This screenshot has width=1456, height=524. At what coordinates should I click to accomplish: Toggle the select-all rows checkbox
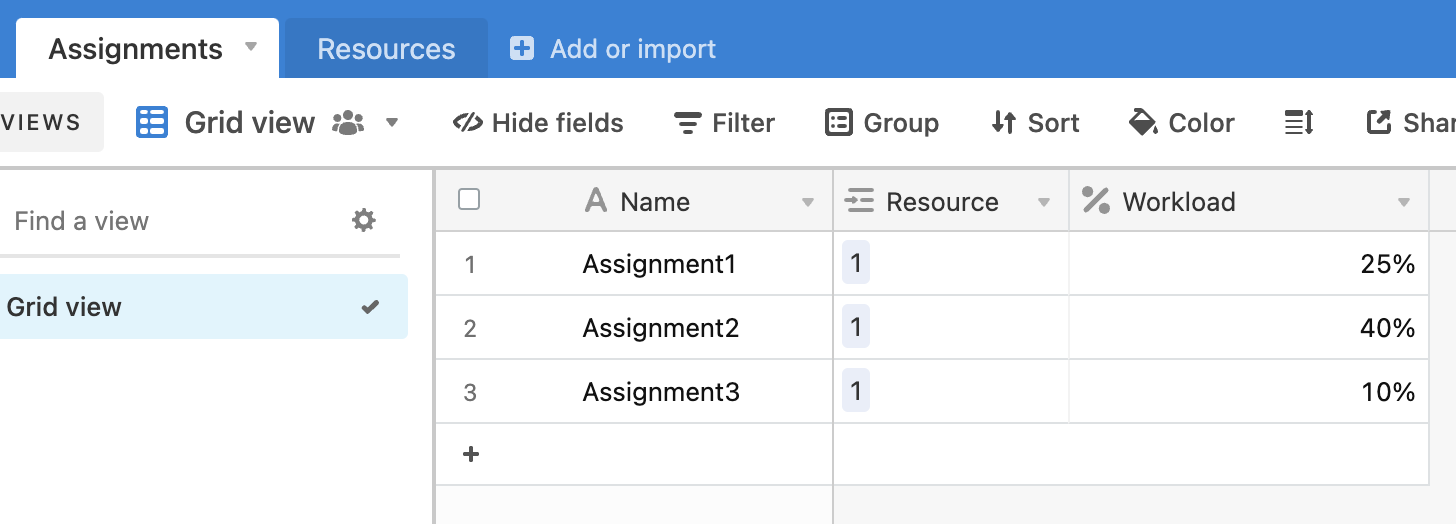(x=469, y=200)
